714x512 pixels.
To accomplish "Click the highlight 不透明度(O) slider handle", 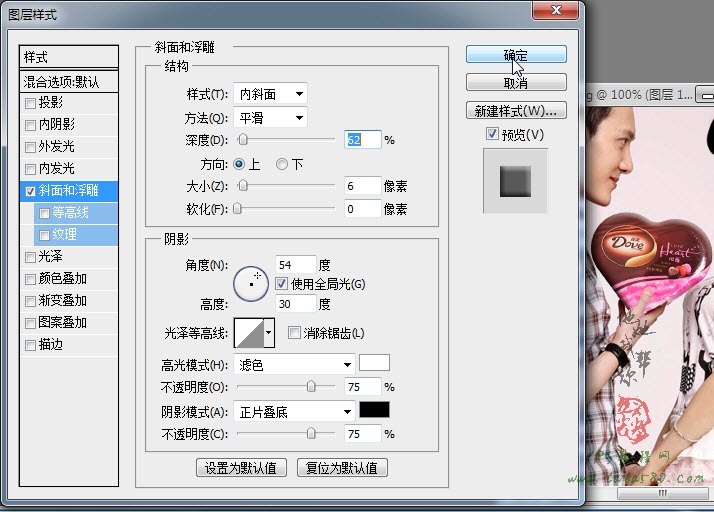I will pyautogui.click(x=311, y=386).
